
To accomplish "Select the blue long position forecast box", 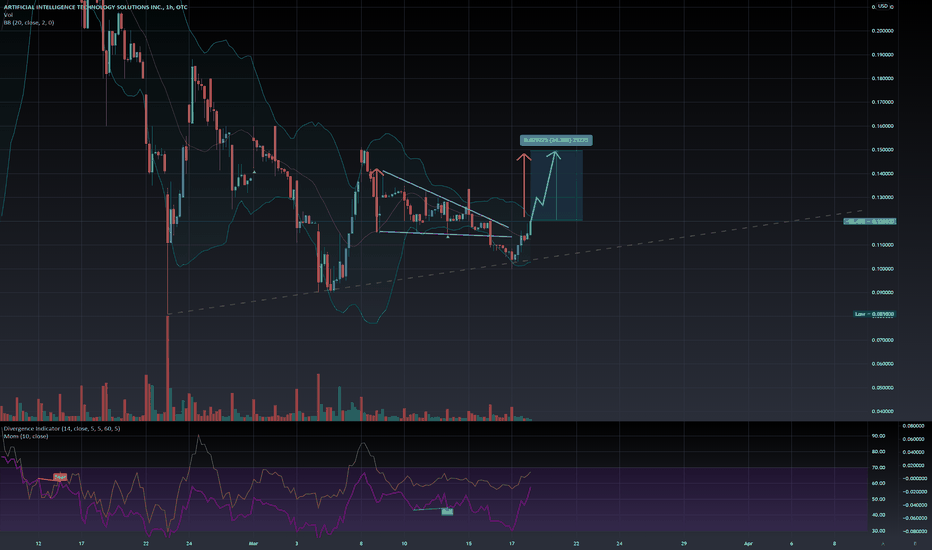I will 556,185.
